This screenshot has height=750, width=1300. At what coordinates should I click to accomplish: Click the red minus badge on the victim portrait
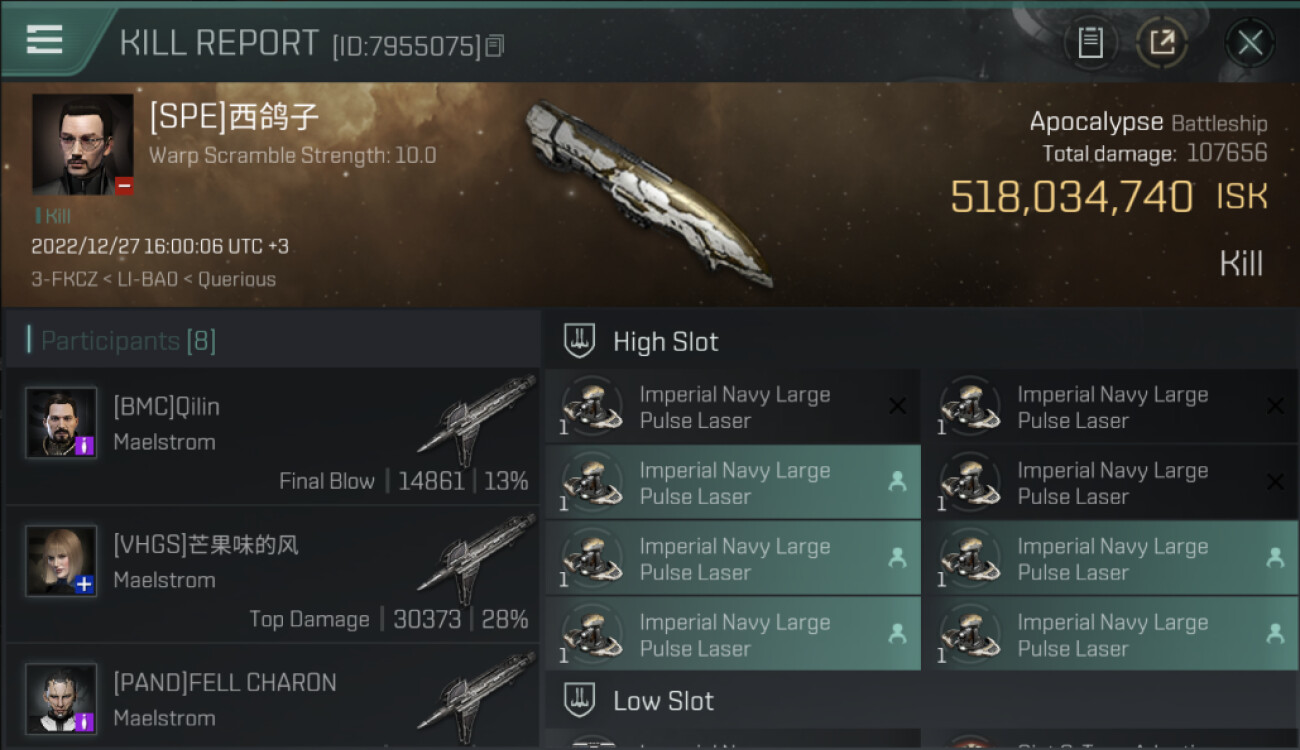[124, 185]
